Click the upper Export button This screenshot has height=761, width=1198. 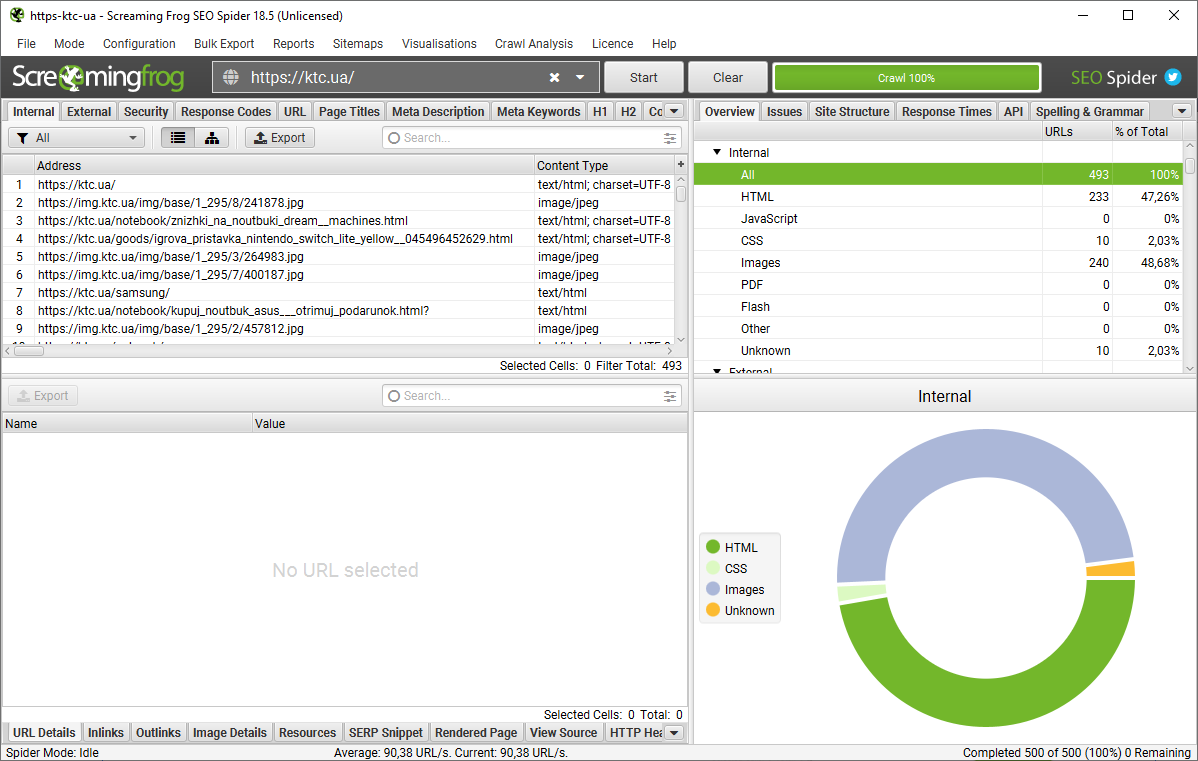[279, 138]
